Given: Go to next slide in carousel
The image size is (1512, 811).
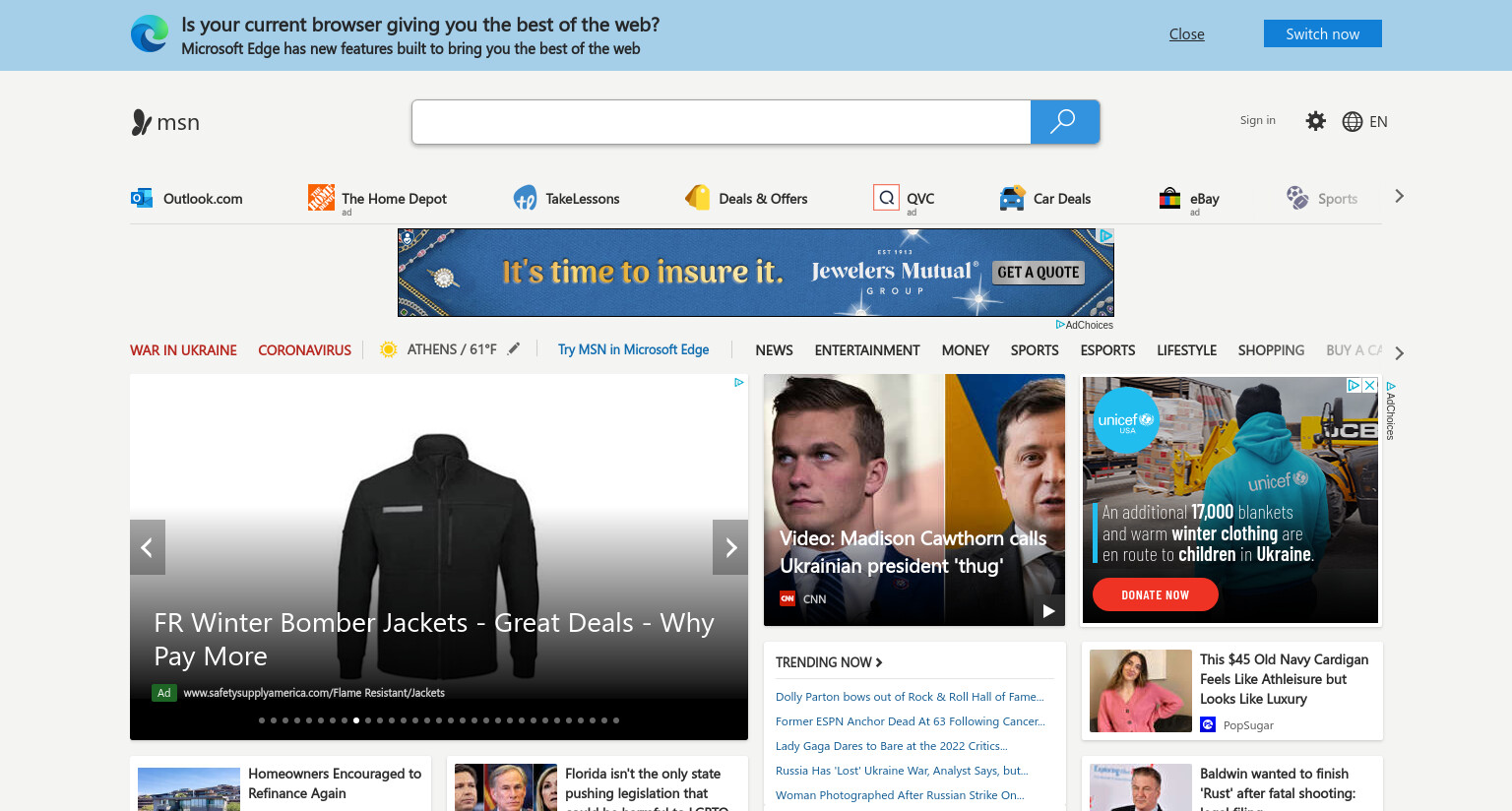Looking at the screenshot, I should click(730, 547).
